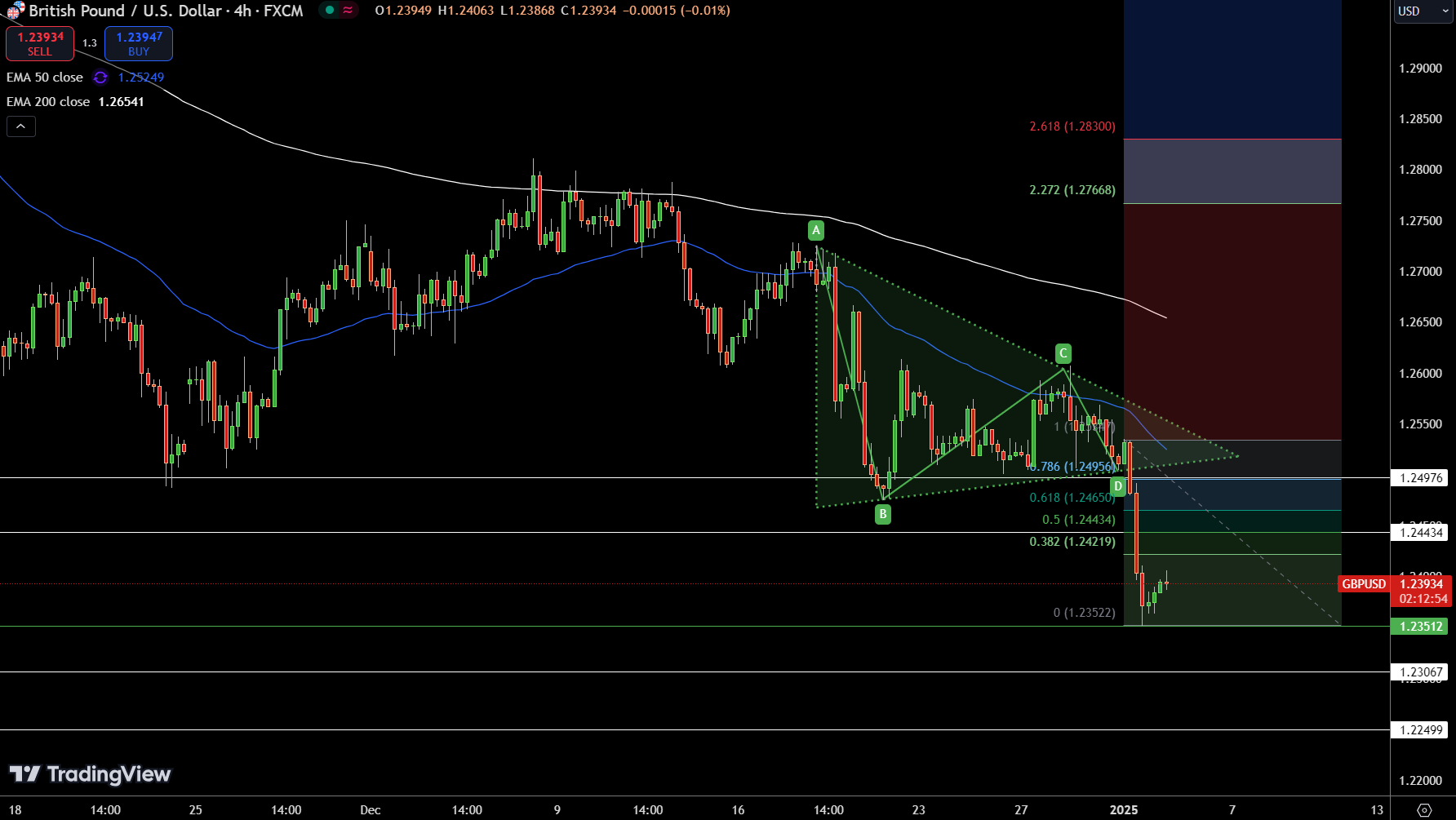
Task: Click the 2.618 (1.28300) Fibonacci label
Action: tap(1072, 126)
